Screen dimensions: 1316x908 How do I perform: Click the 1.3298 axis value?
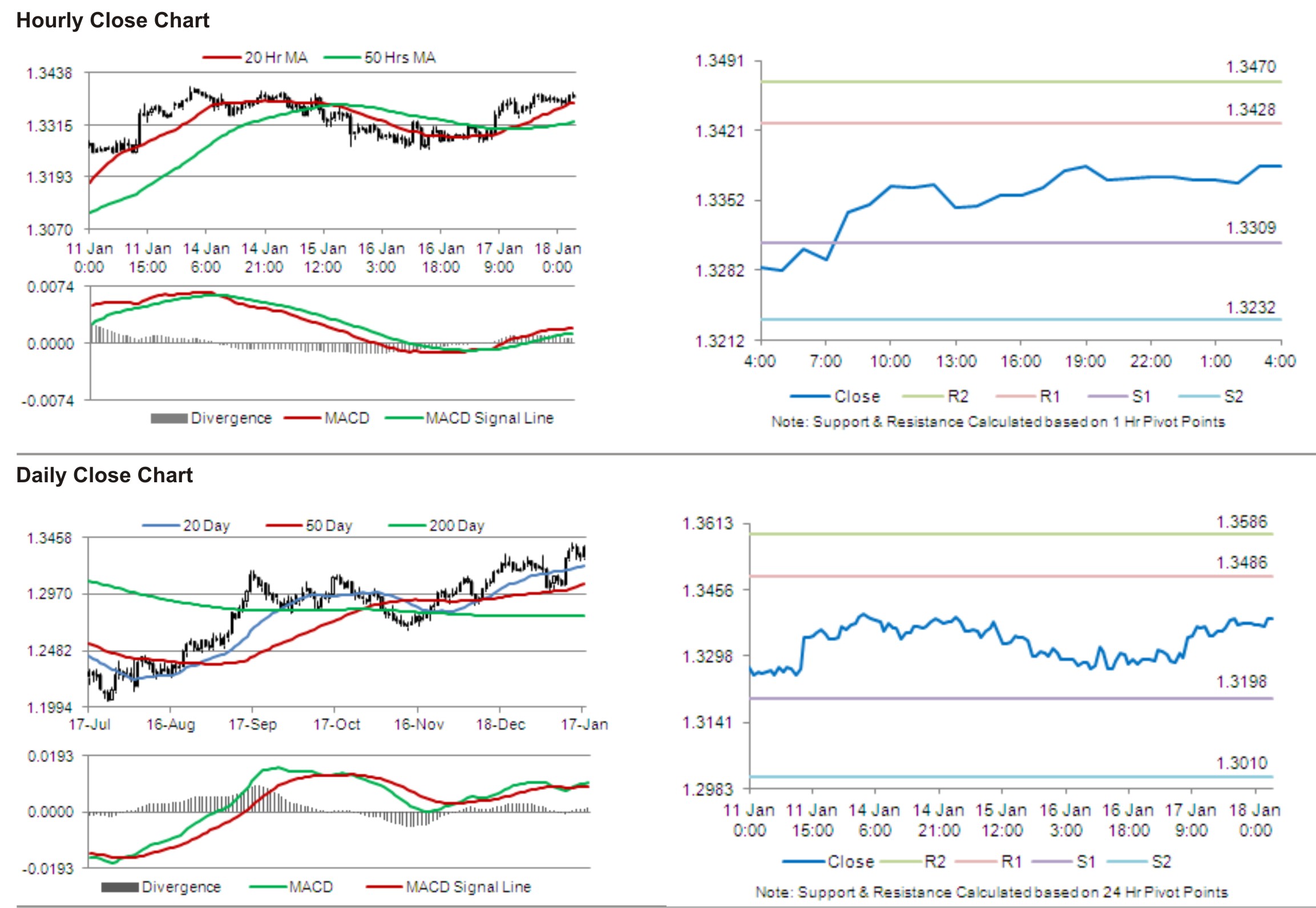(708, 656)
